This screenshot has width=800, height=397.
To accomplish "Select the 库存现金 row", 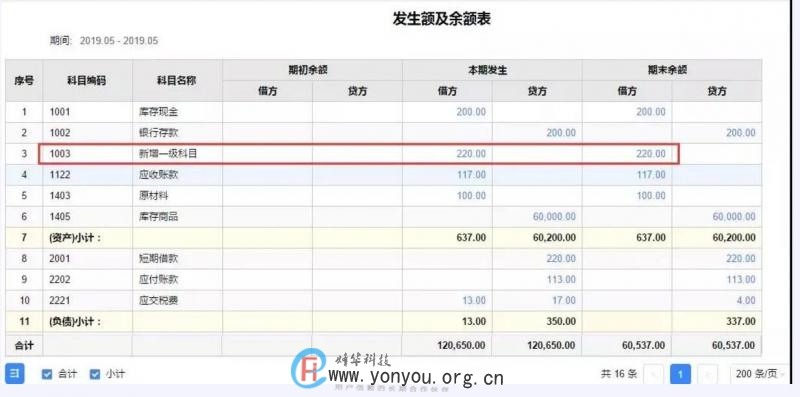I will point(384,112).
